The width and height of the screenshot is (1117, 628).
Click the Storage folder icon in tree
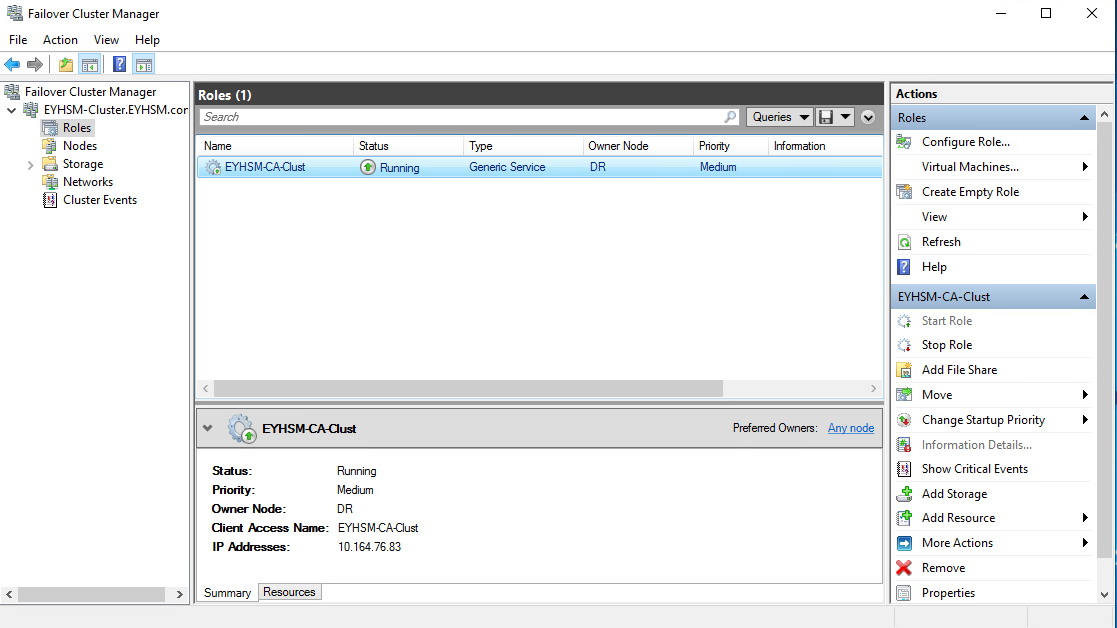click(50, 164)
